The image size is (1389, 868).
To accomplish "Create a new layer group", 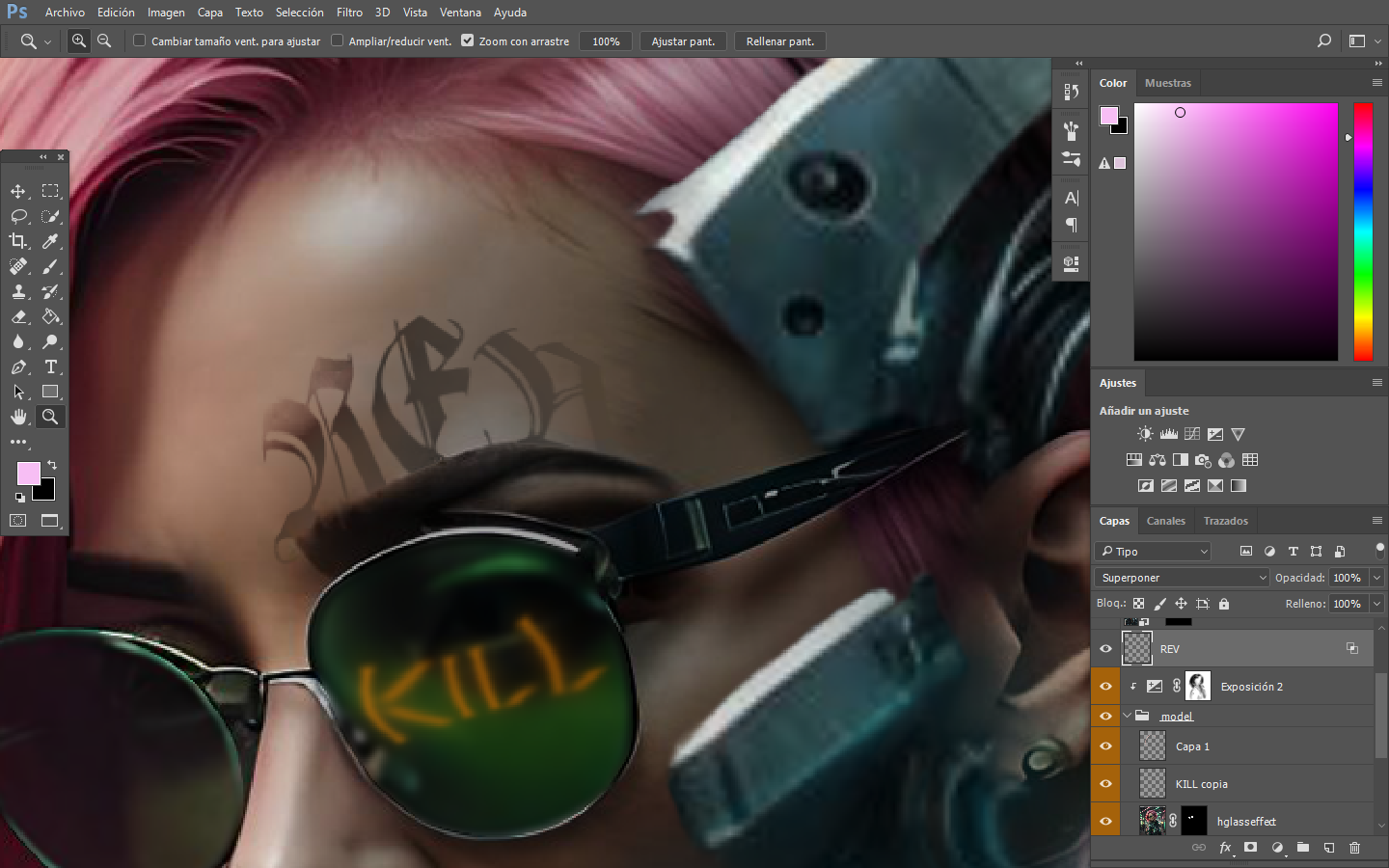I will (1302, 848).
